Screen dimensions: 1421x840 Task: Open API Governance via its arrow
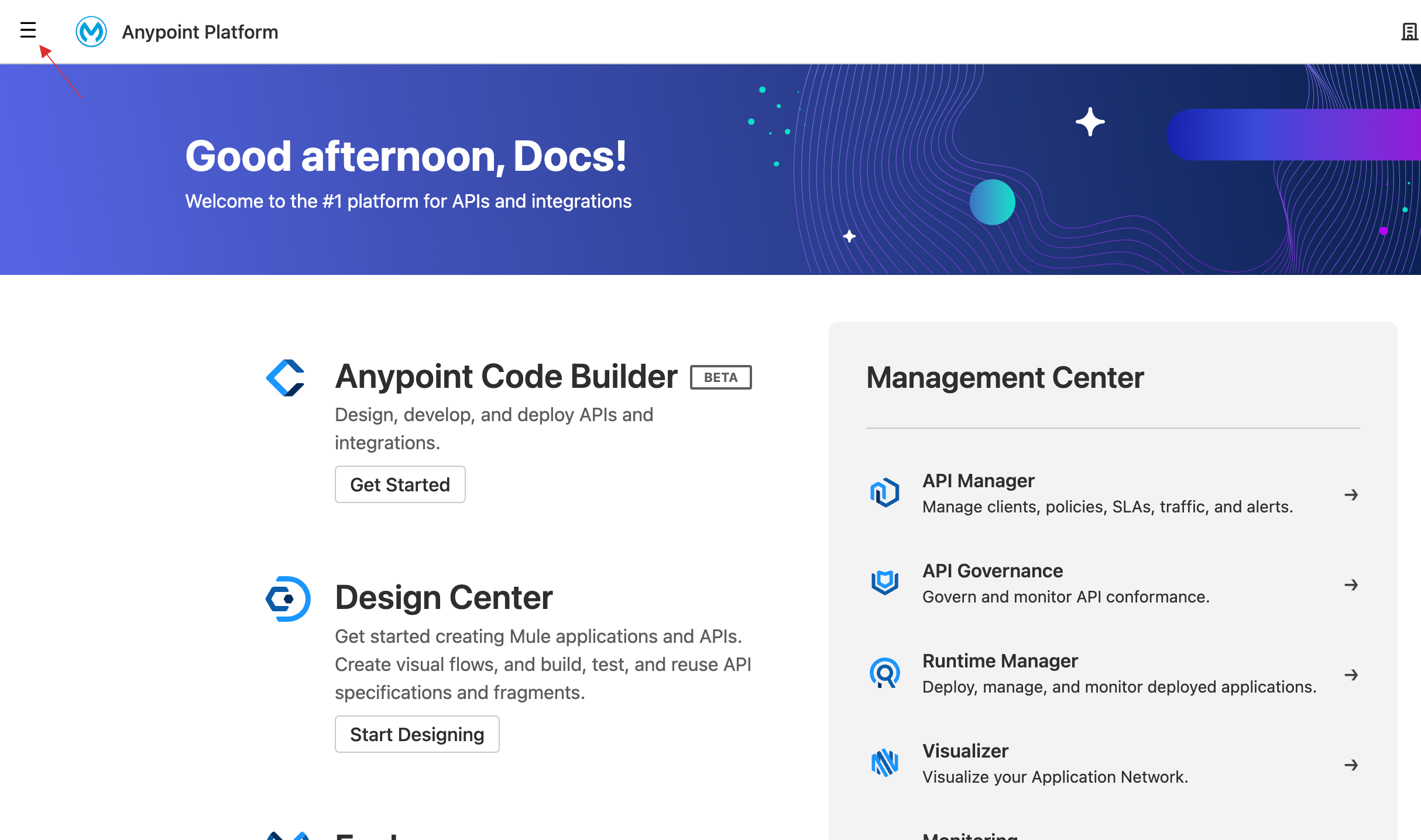(x=1351, y=585)
